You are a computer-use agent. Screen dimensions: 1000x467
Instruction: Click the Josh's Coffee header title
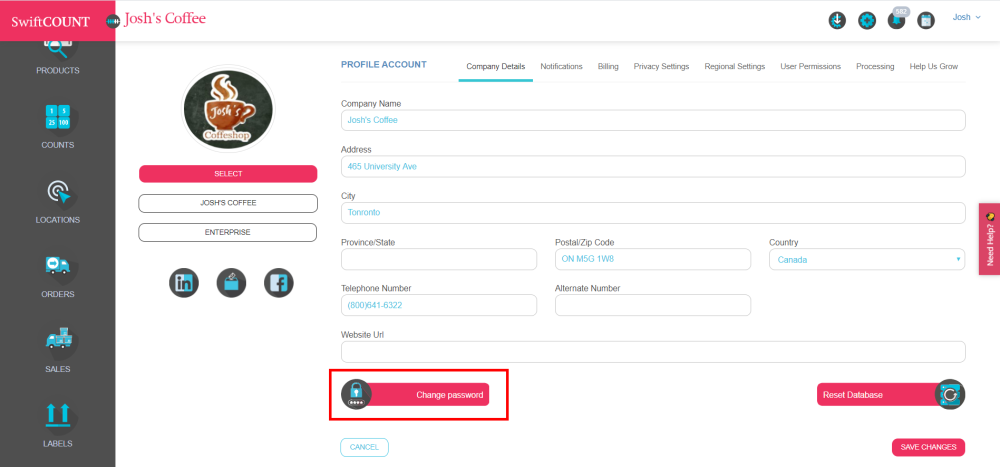point(165,19)
